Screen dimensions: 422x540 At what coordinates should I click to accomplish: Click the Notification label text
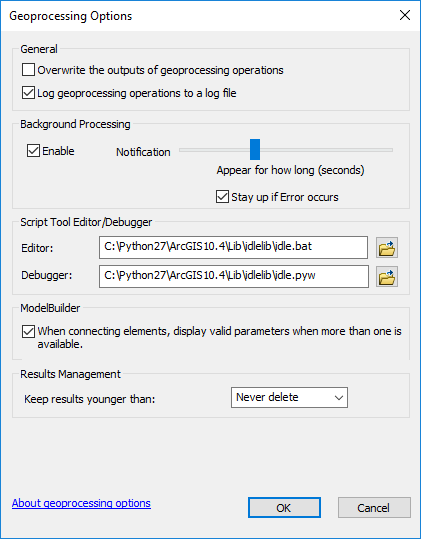143,152
